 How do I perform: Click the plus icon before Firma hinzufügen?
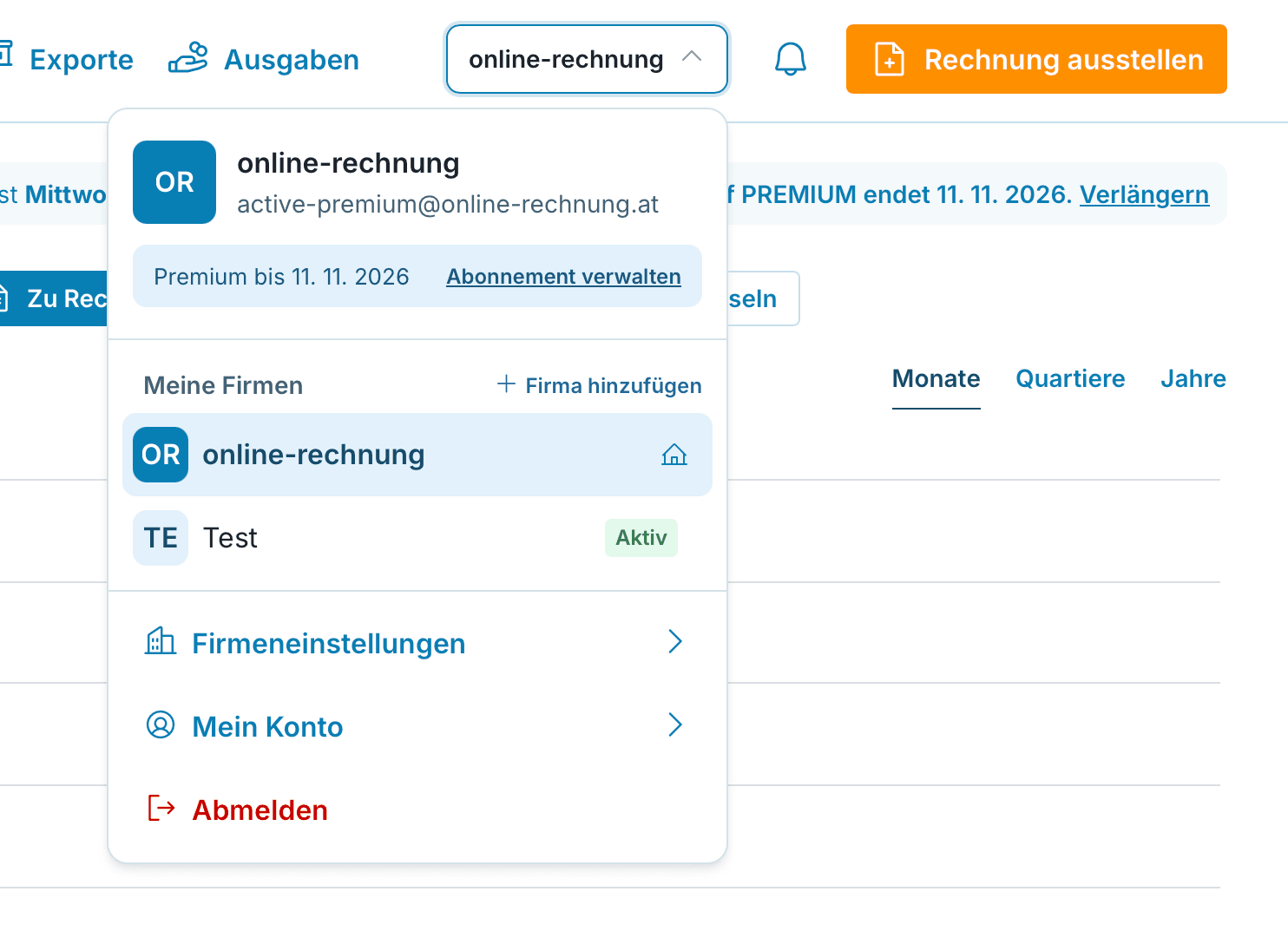point(506,383)
